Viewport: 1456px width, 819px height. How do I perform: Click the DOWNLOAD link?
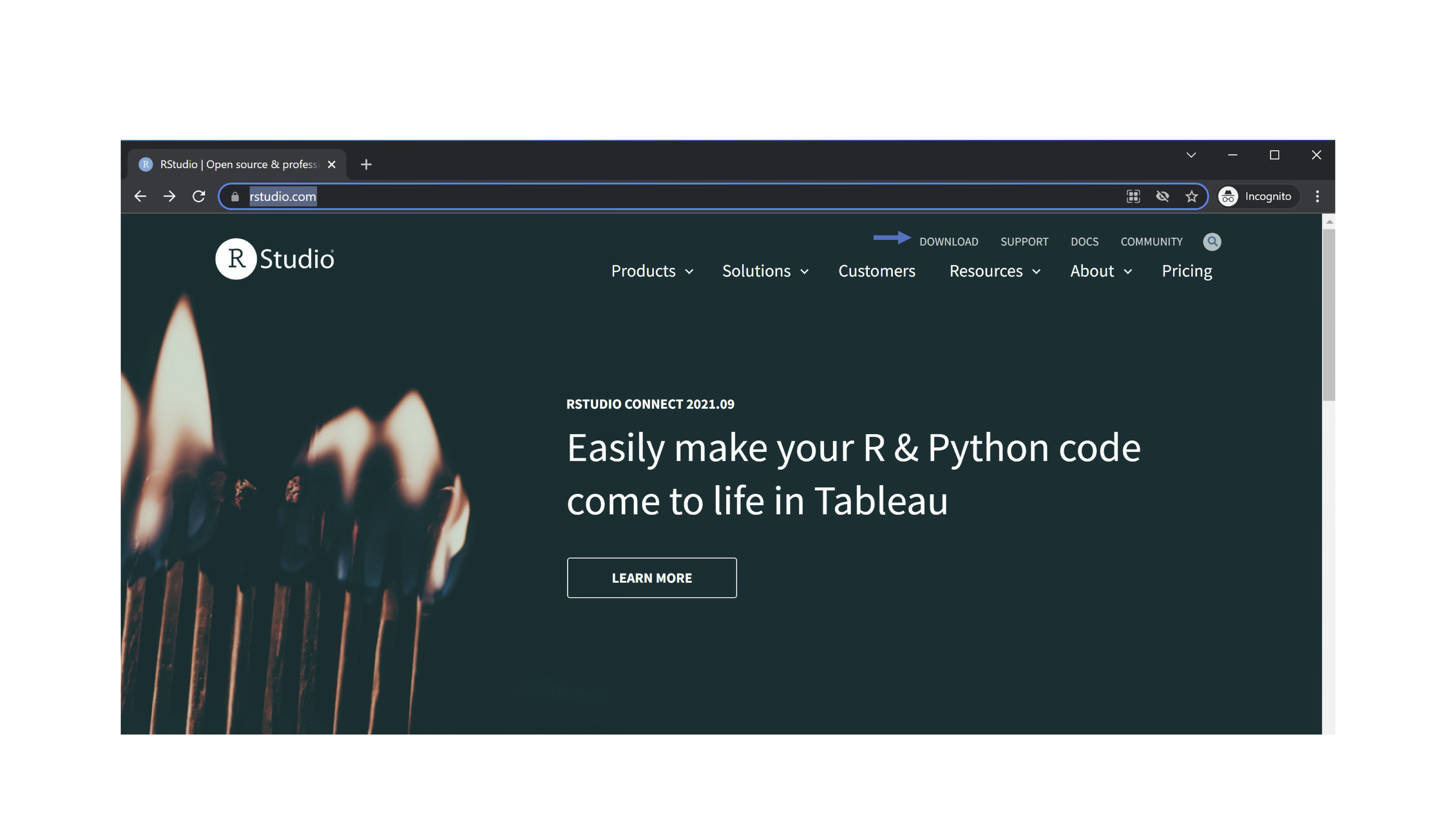[x=949, y=241]
